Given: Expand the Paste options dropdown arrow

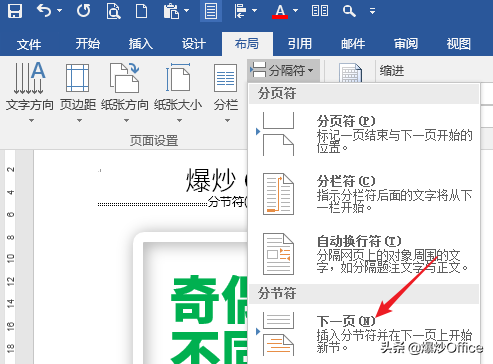Looking at the screenshot, I should (186, 11).
